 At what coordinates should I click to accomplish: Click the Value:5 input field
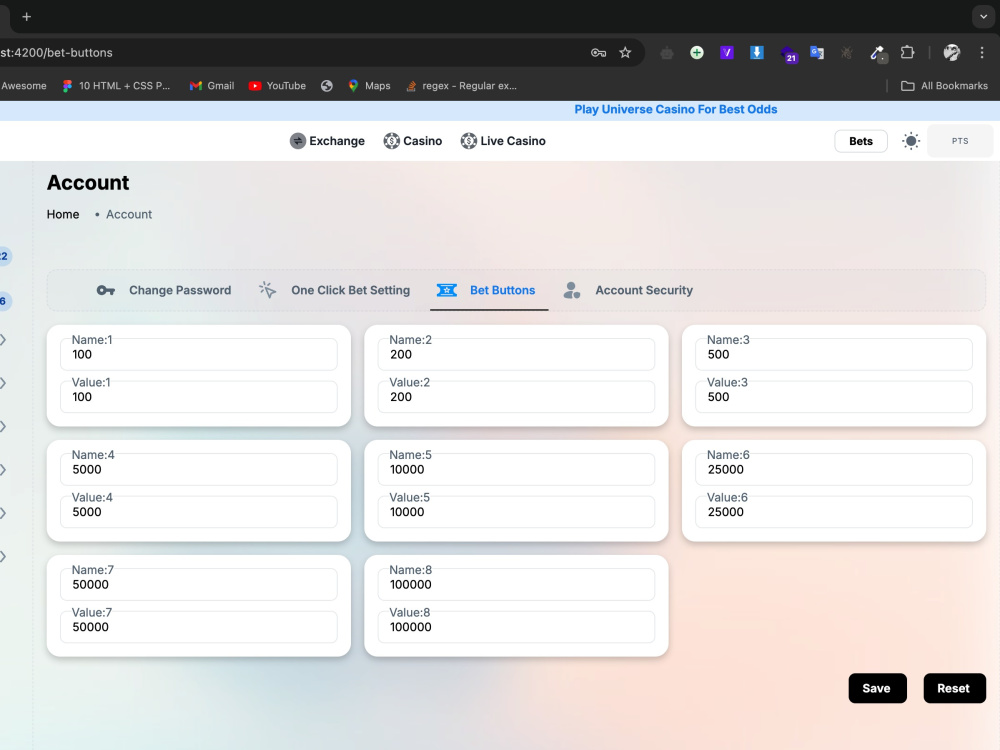[x=516, y=511]
